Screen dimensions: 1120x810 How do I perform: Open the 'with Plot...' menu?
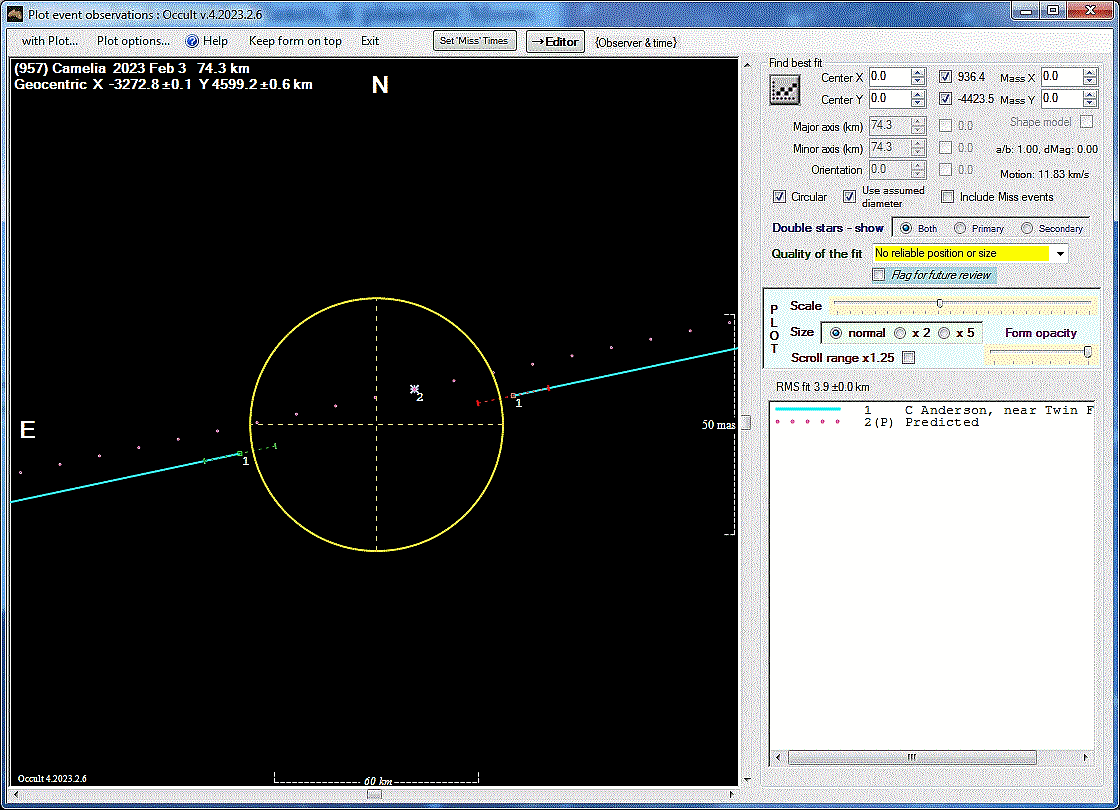49,41
